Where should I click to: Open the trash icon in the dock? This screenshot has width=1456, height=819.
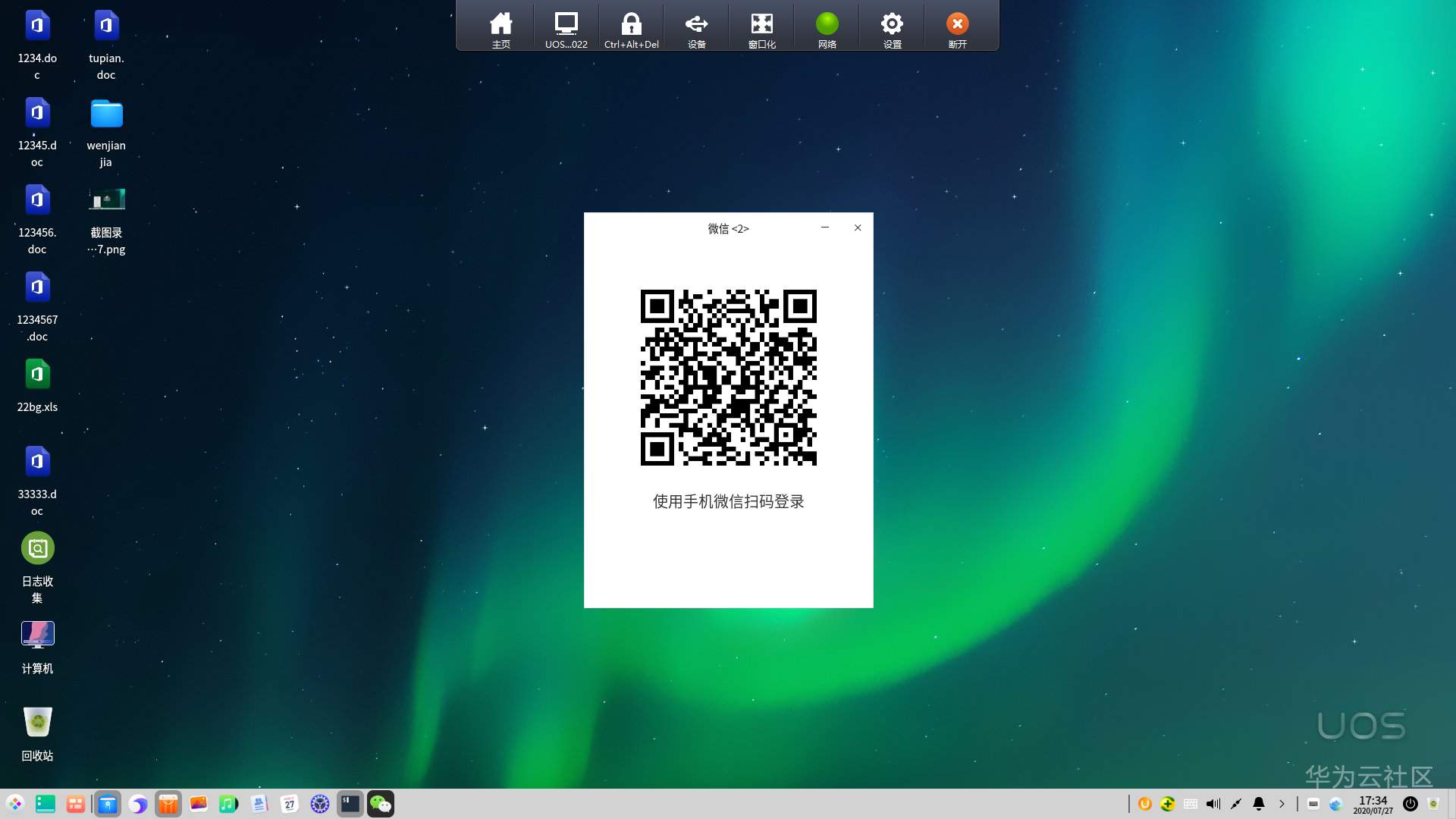(x=1433, y=804)
